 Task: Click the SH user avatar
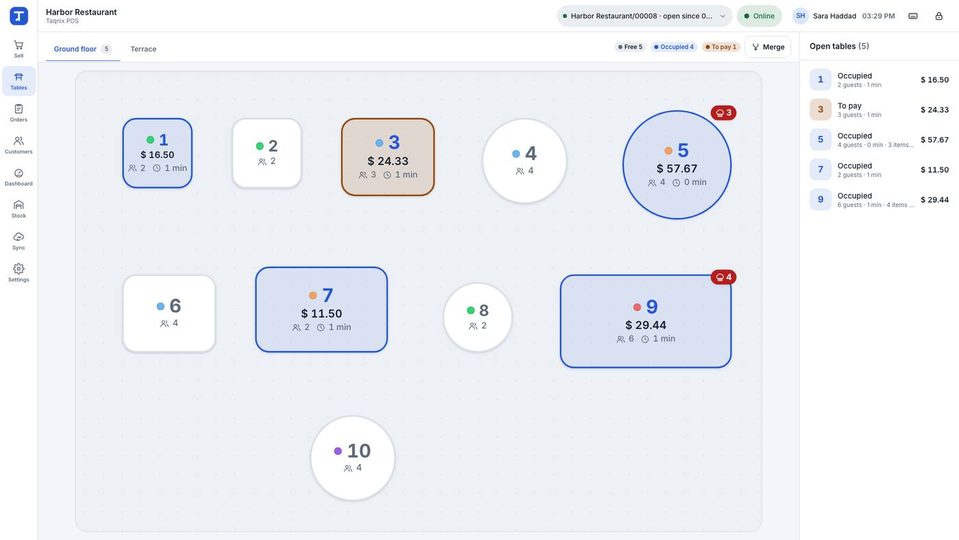(800, 16)
